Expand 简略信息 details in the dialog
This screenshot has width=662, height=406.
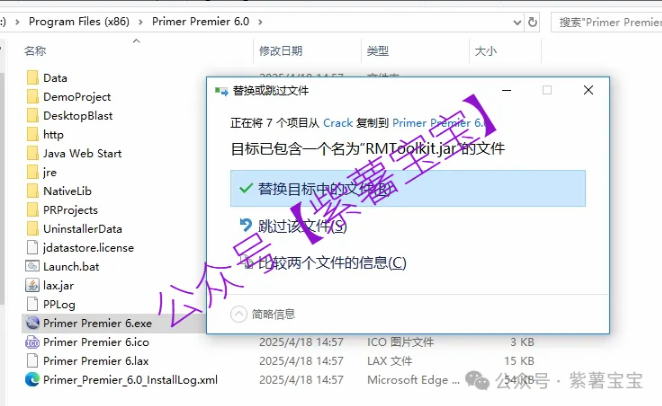tap(239, 314)
